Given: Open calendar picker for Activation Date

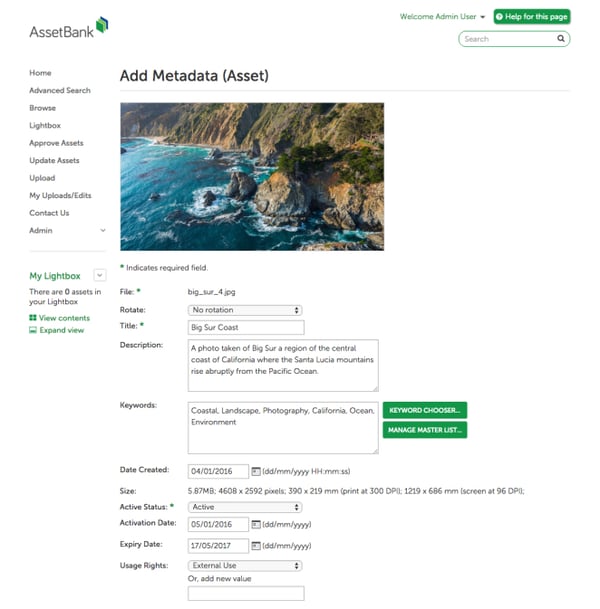Looking at the screenshot, I should point(256,524).
